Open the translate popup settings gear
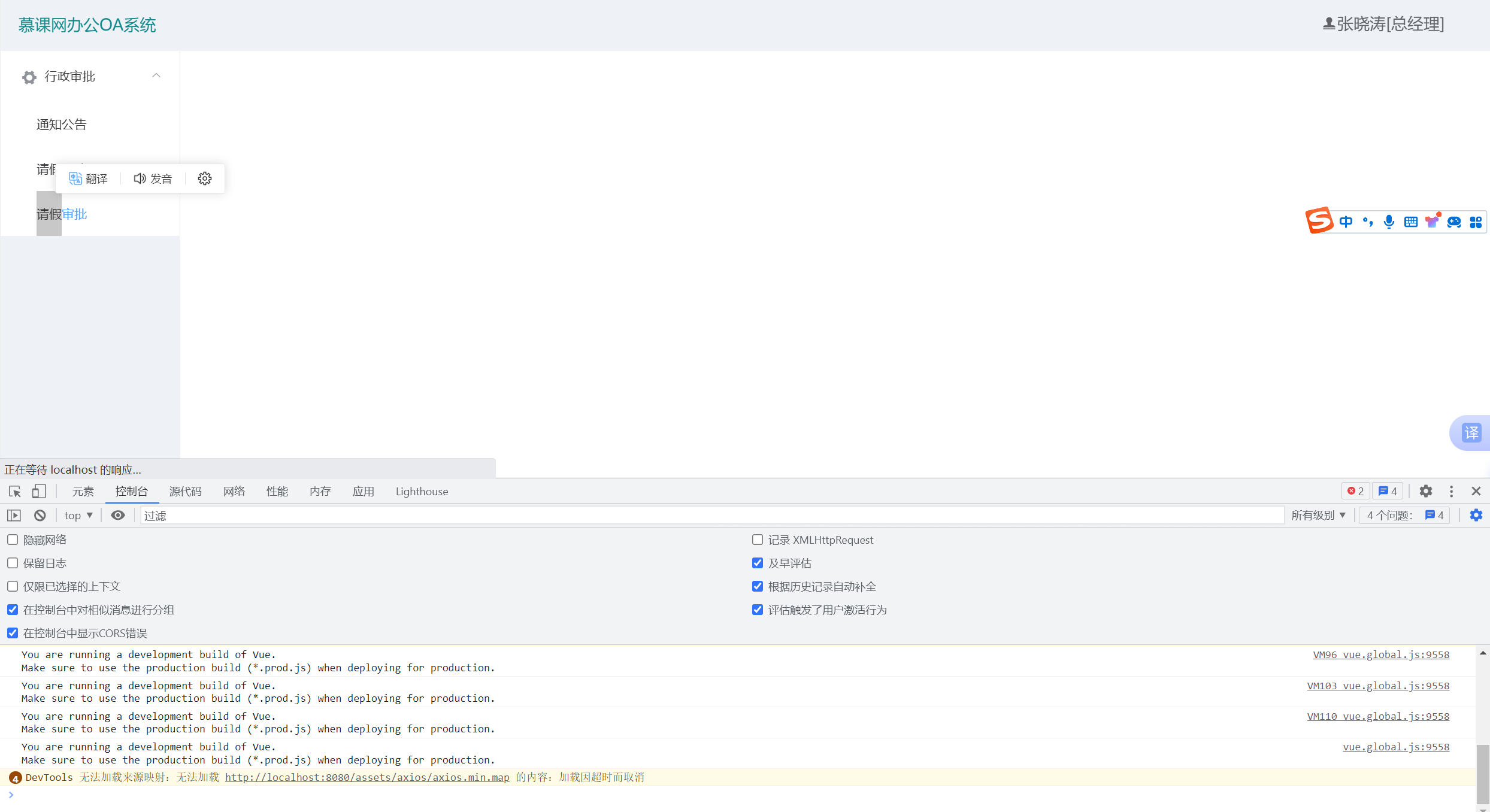Viewport: 1490px width, 812px height. pos(205,178)
